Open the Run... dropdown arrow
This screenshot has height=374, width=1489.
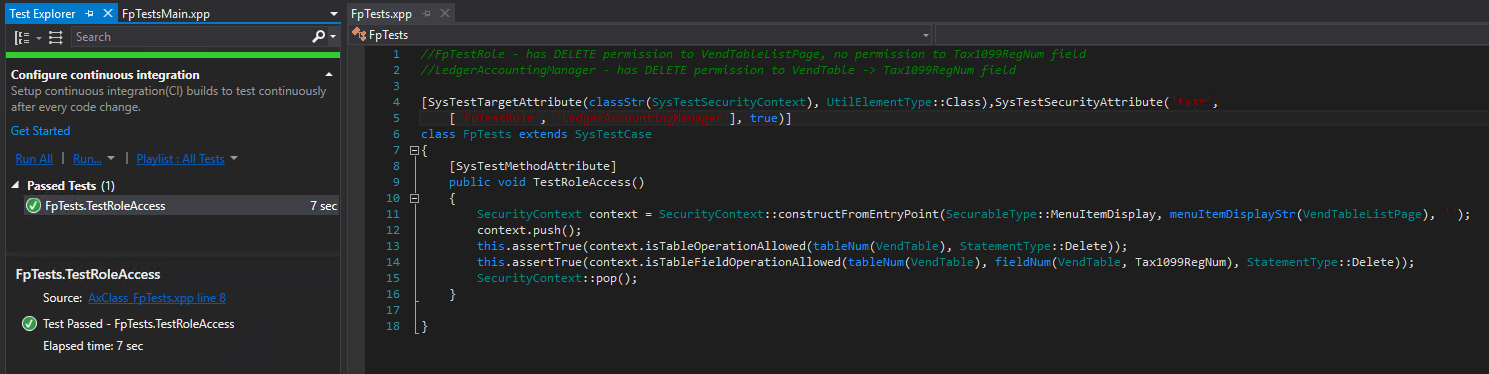(x=111, y=159)
